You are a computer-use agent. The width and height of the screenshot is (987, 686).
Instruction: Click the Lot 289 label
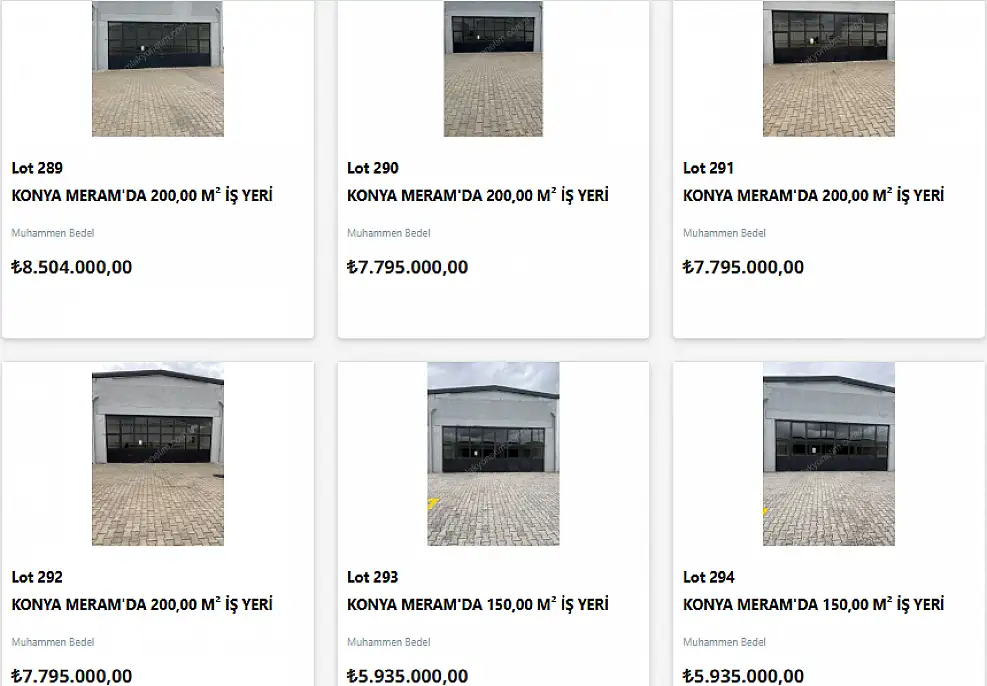point(37,168)
